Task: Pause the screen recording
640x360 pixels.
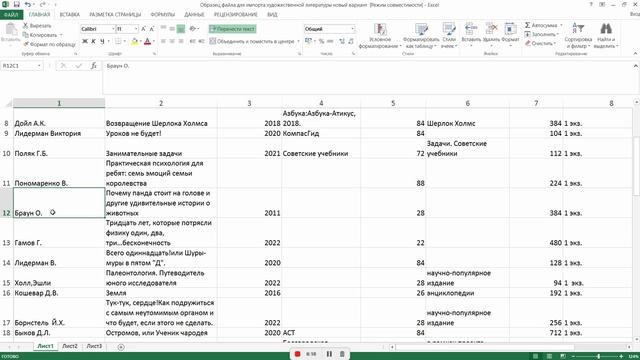Action: (x=329, y=354)
